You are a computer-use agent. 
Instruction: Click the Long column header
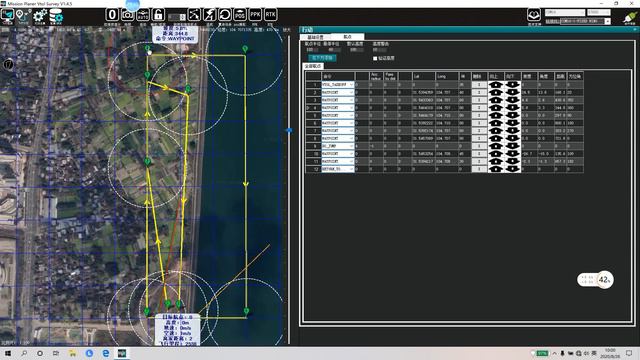pos(447,76)
